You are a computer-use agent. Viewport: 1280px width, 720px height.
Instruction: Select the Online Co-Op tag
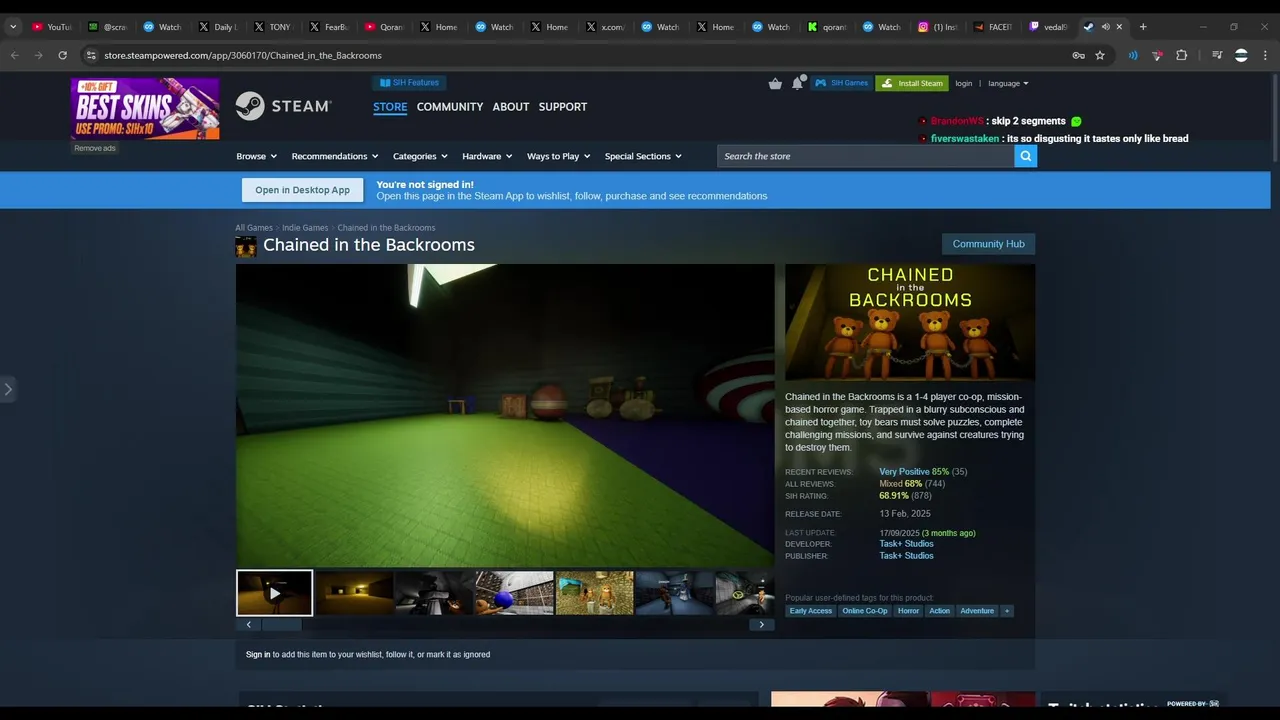(x=865, y=611)
